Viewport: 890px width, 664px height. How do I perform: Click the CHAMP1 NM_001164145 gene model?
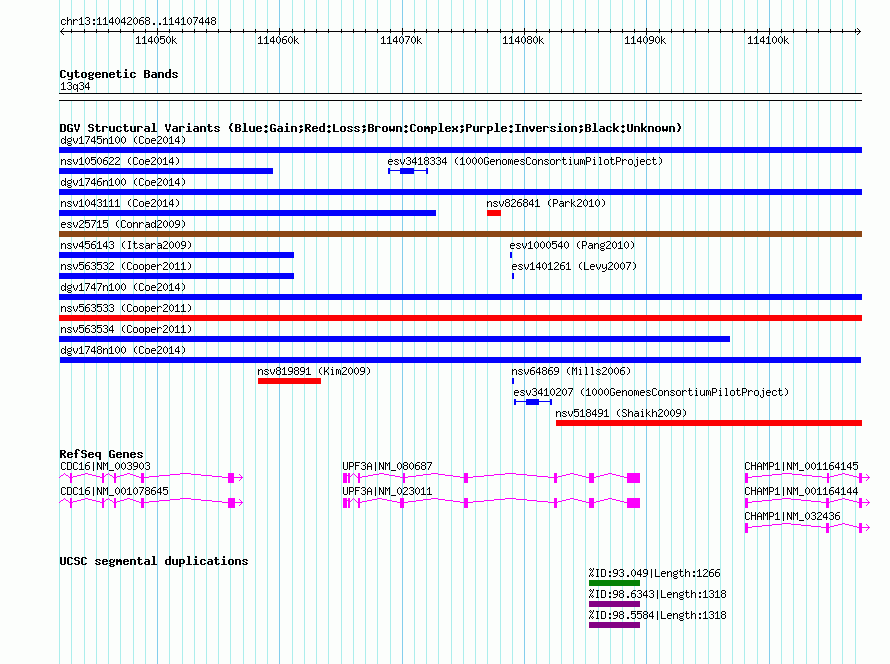coord(808,478)
